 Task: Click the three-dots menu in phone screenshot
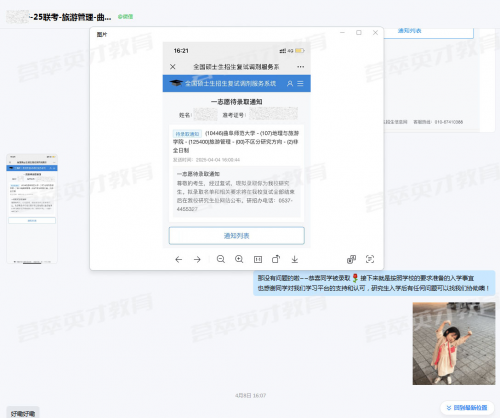(x=301, y=67)
